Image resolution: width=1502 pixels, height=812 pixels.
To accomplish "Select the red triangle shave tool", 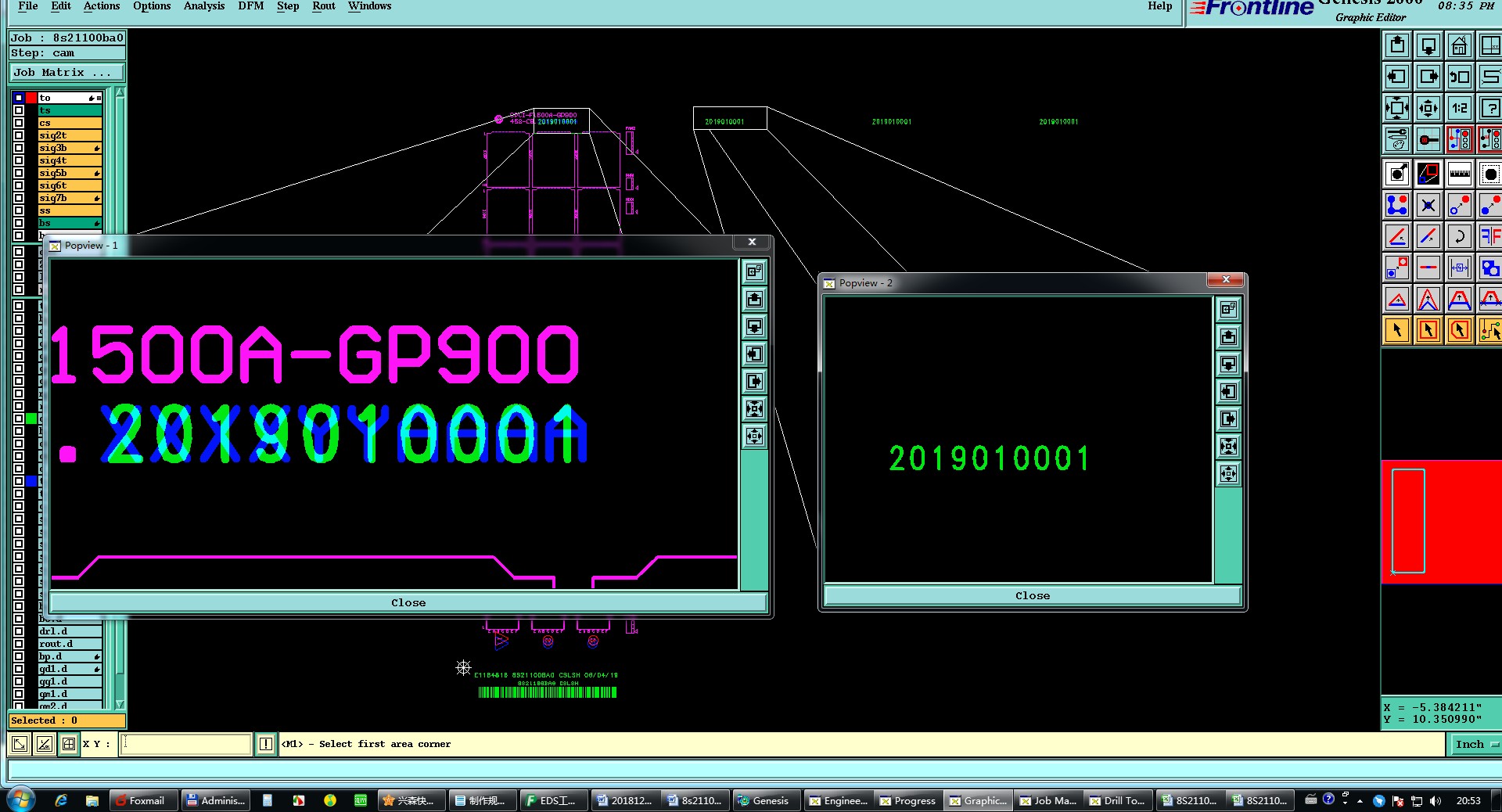I will pyautogui.click(x=1397, y=299).
